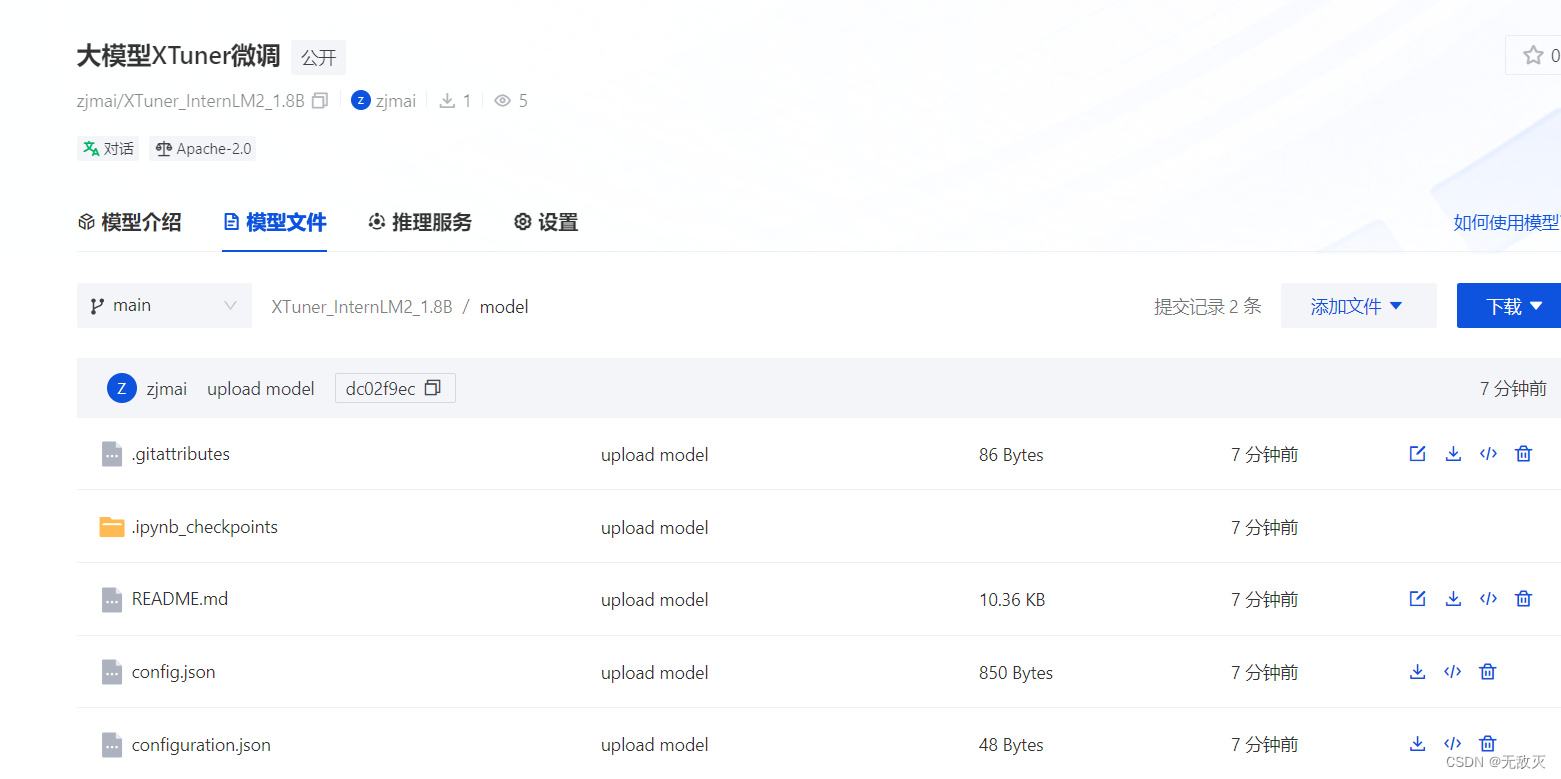Click the upload model commit title
This screenshot has height=779, width=1561.
261,388
